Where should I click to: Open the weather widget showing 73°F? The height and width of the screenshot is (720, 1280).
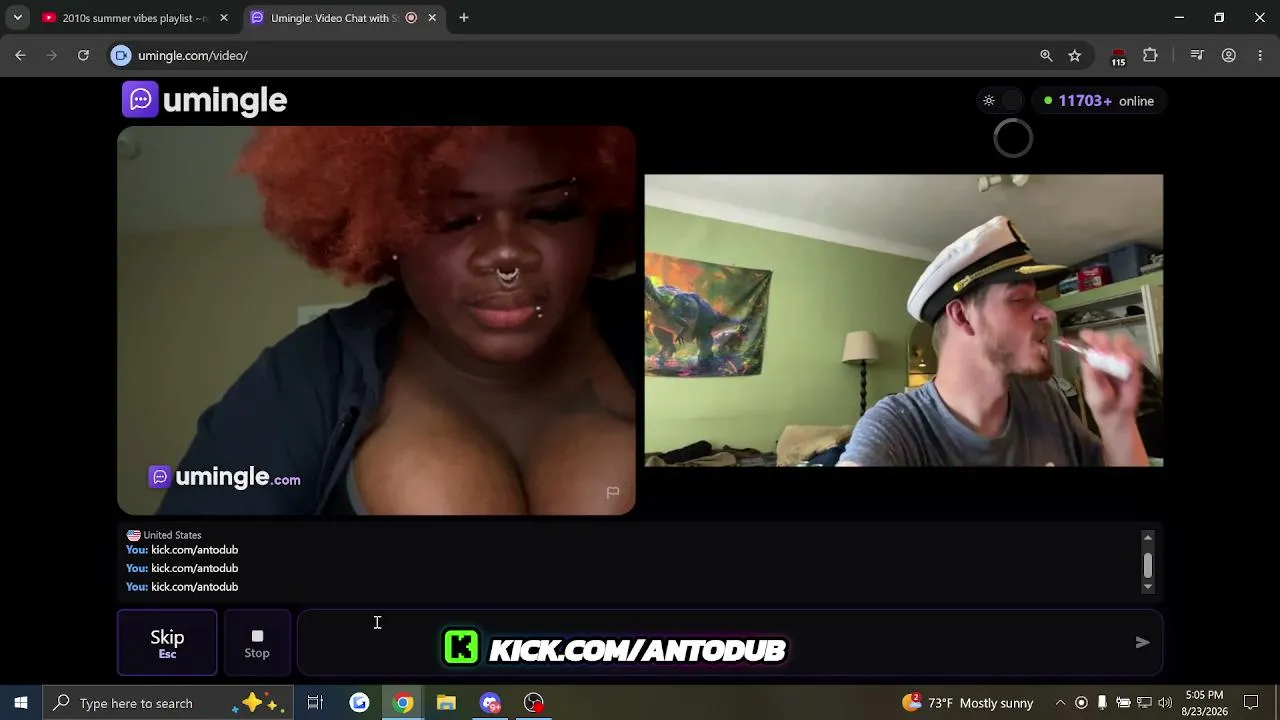click(968, 703)
